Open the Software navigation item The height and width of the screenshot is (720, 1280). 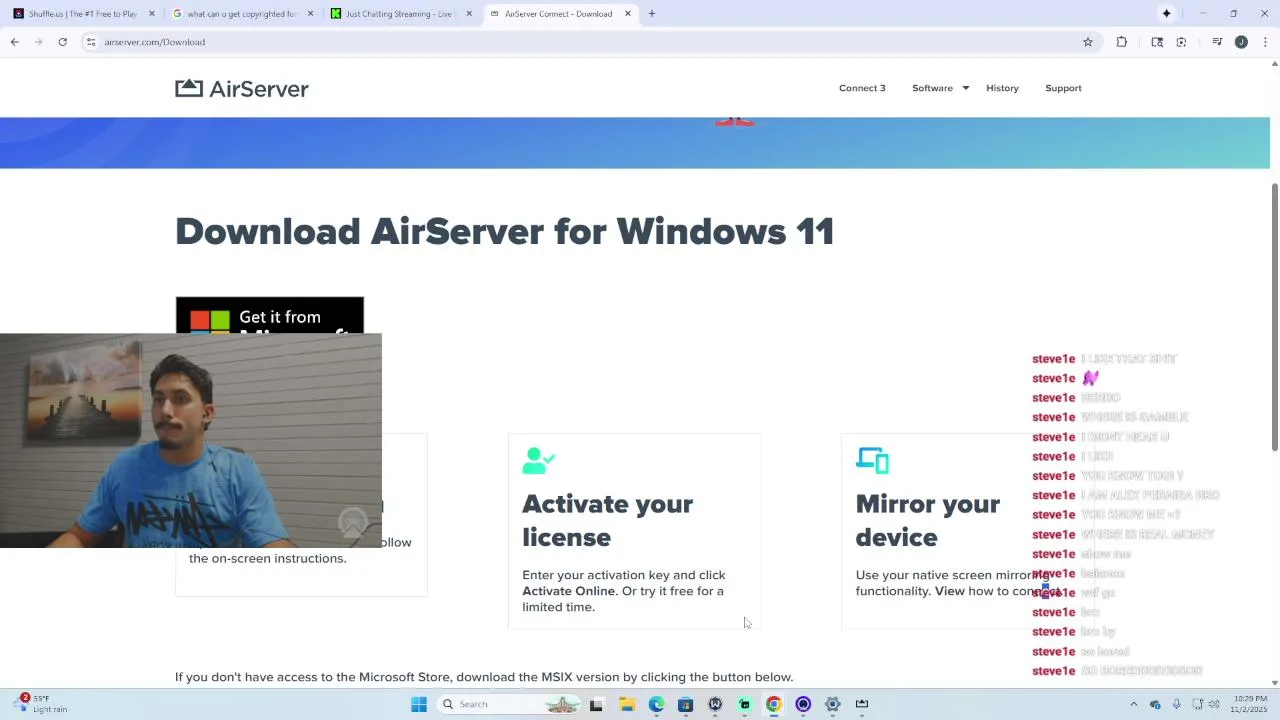[x=932, y=88]
